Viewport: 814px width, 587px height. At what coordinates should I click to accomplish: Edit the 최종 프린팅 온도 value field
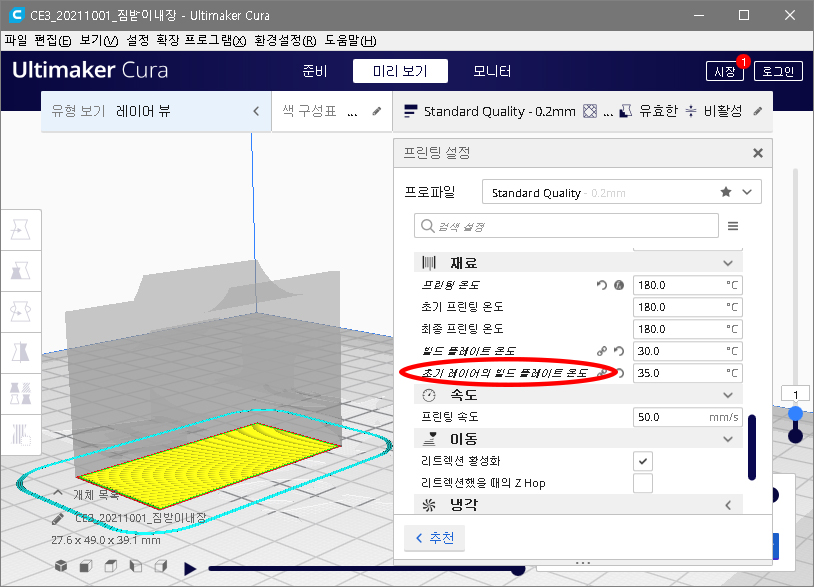click(688, 329)
